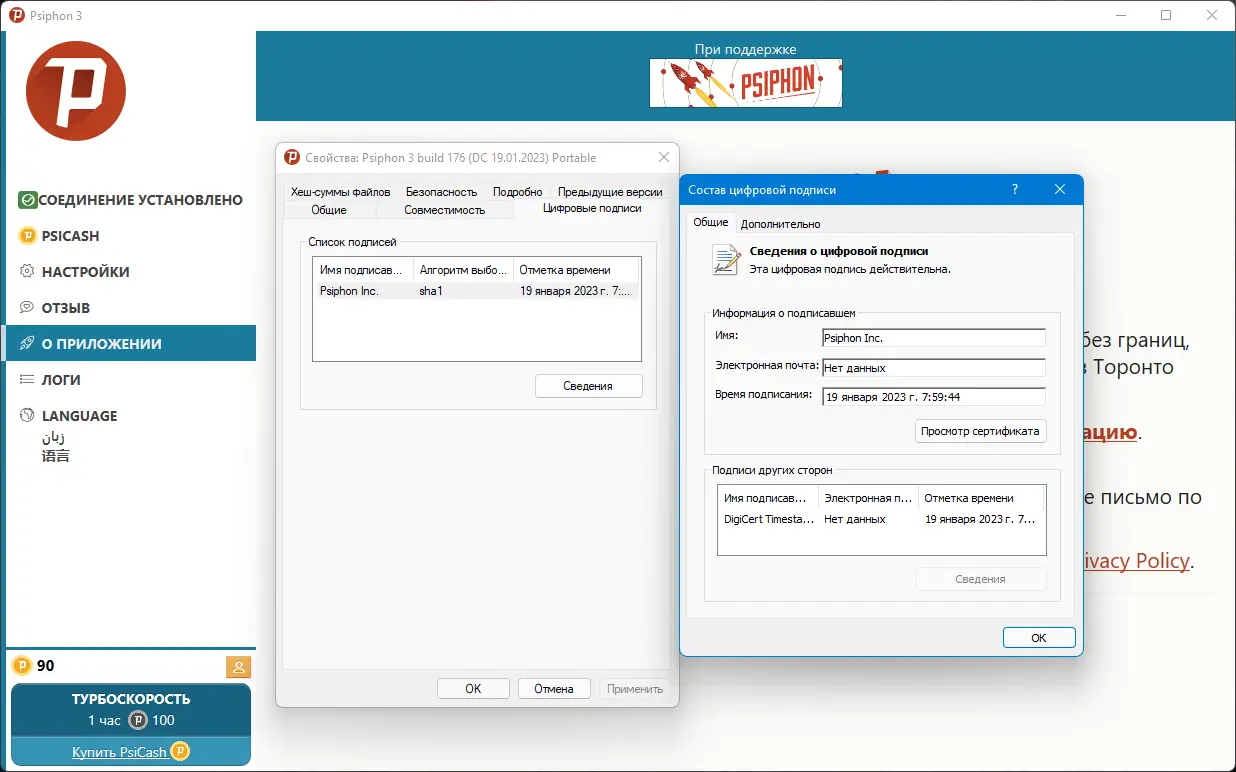Viewport: 1236px width, 772px height.
Task: Click Отмена in Свойства window
Action: 554,688
